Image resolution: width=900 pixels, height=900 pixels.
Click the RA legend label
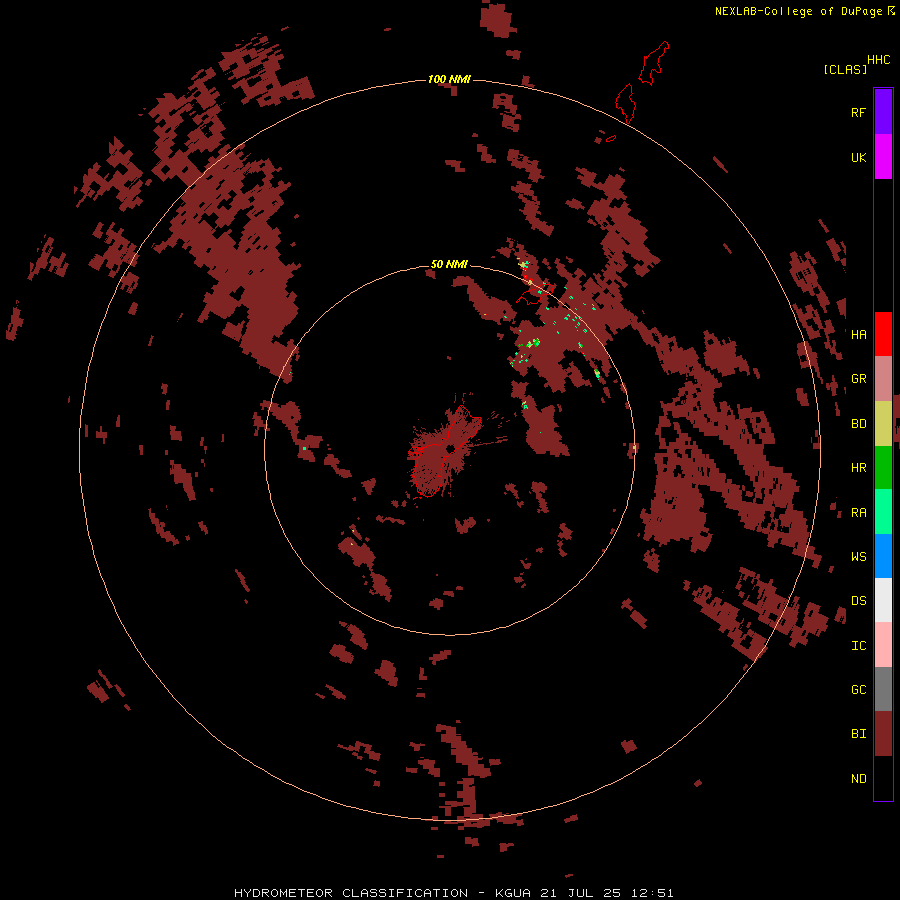[x=858, y=513]
